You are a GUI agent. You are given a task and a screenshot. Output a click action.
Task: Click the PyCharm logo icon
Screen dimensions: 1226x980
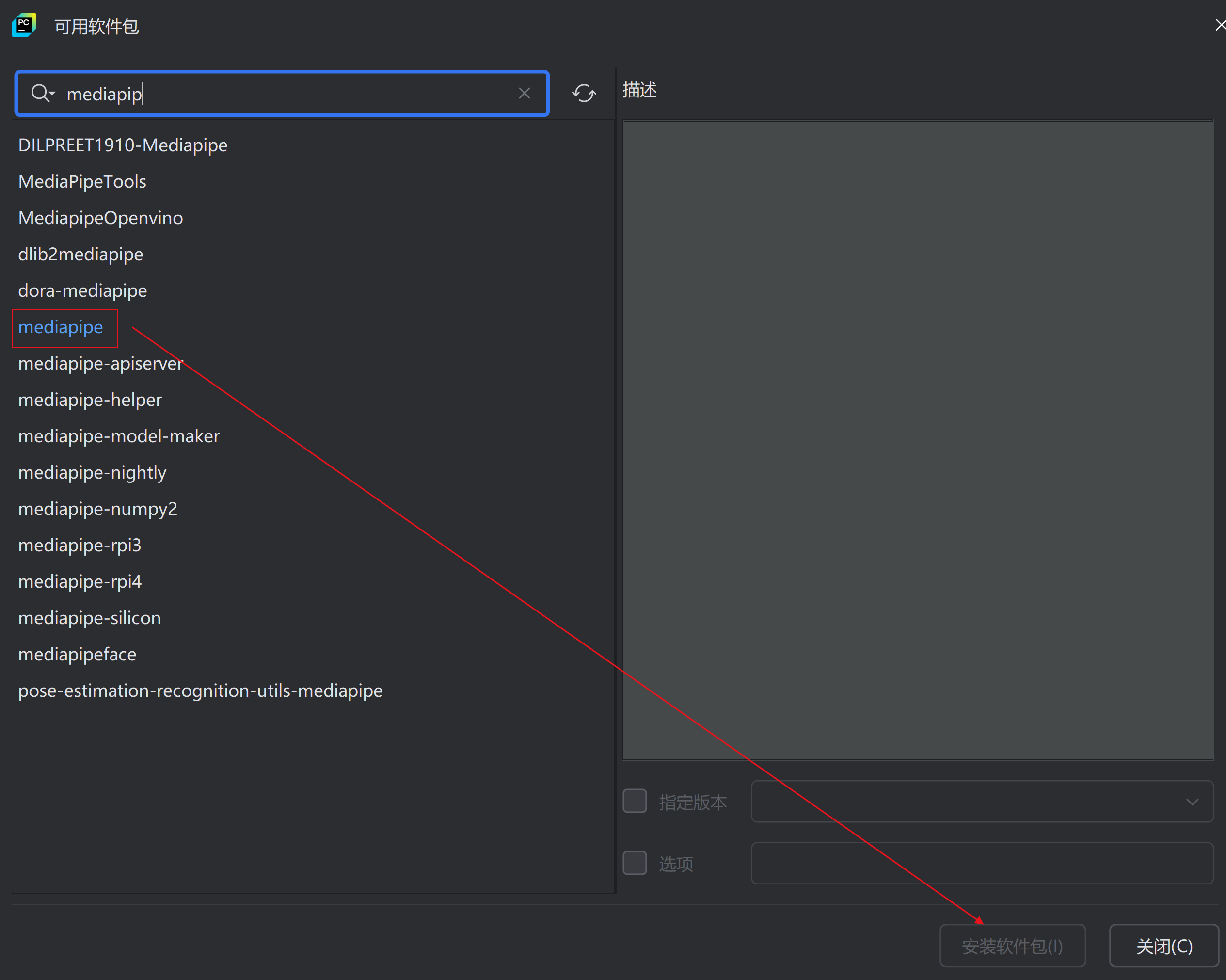coord(24,26)
